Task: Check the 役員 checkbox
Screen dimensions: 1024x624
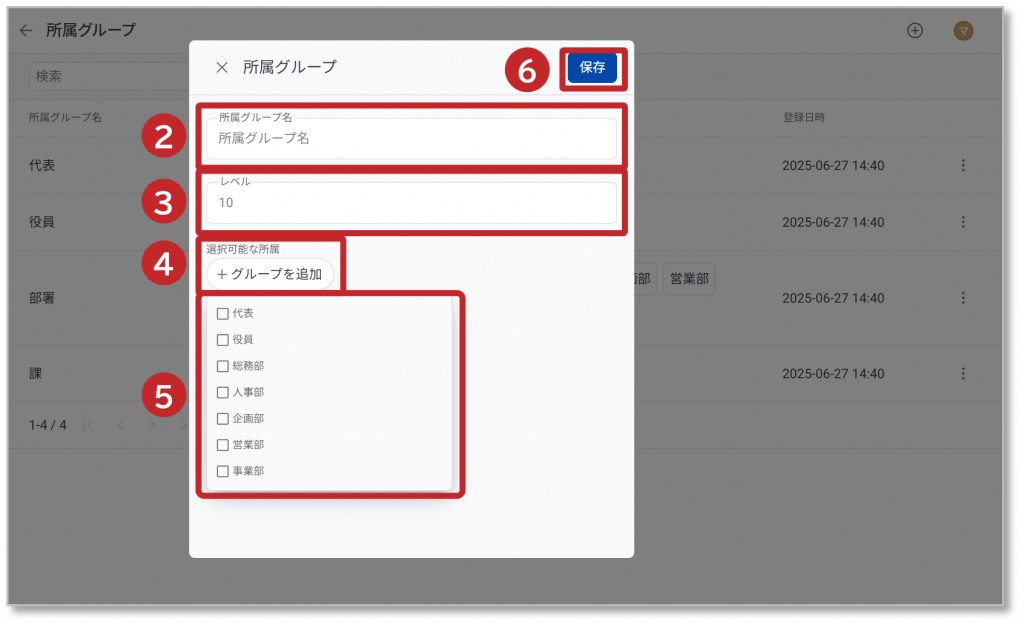Action: click(x=223, y=340)
